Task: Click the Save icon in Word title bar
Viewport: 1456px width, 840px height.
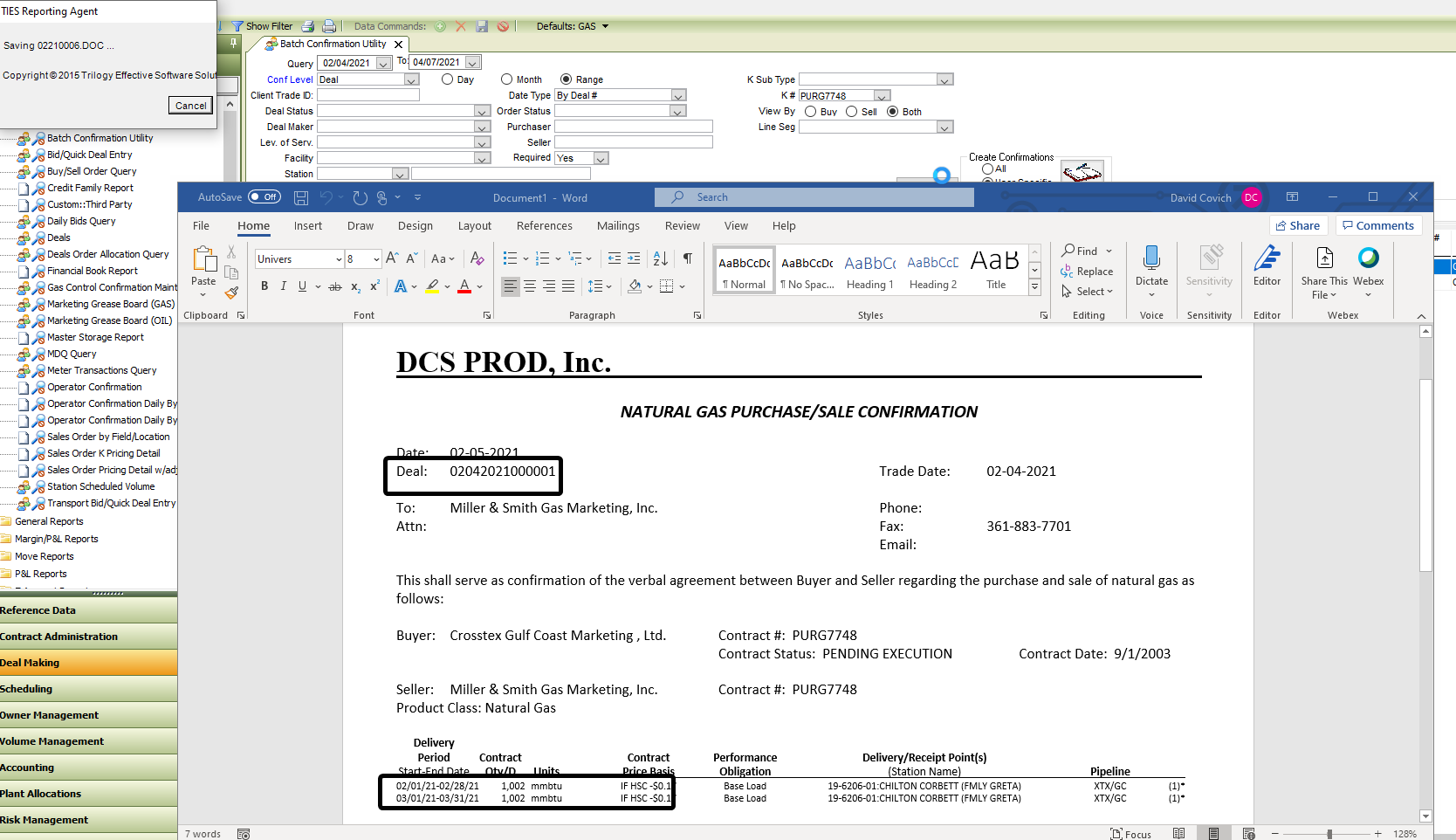Action: point(301,198)
